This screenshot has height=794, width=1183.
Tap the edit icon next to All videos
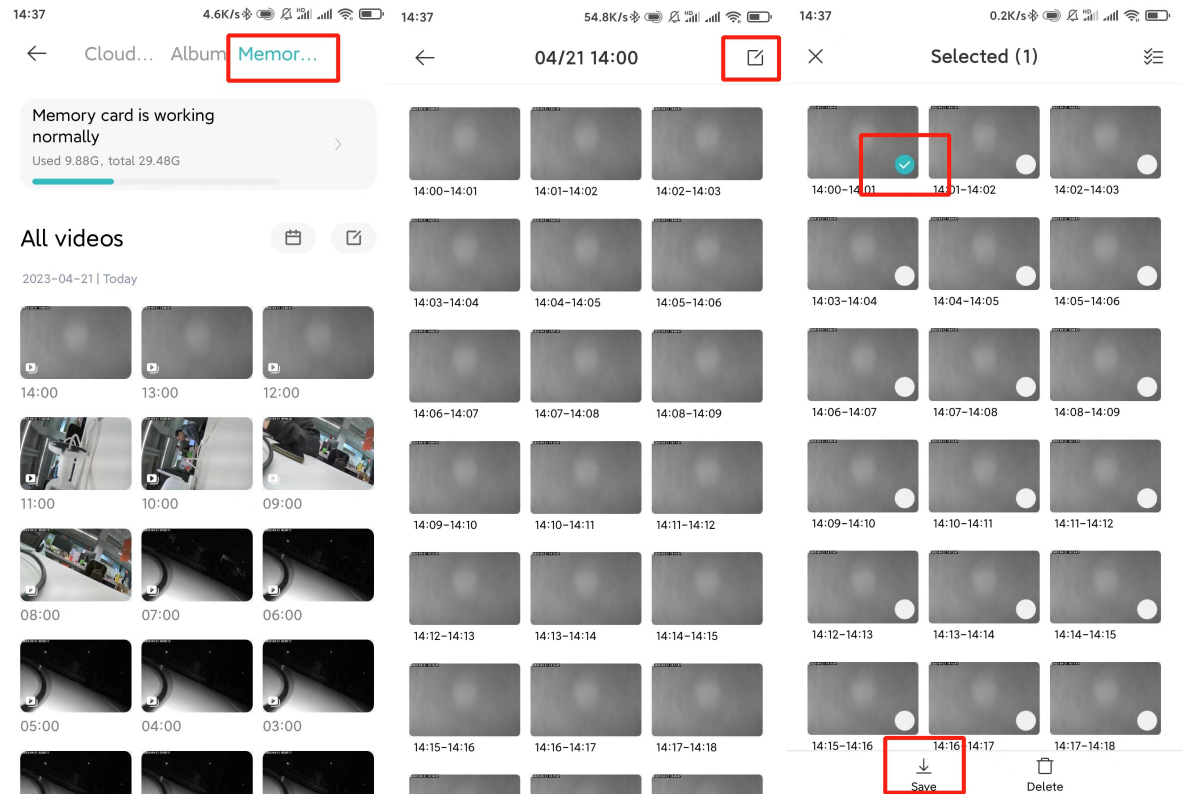[353, 238]
